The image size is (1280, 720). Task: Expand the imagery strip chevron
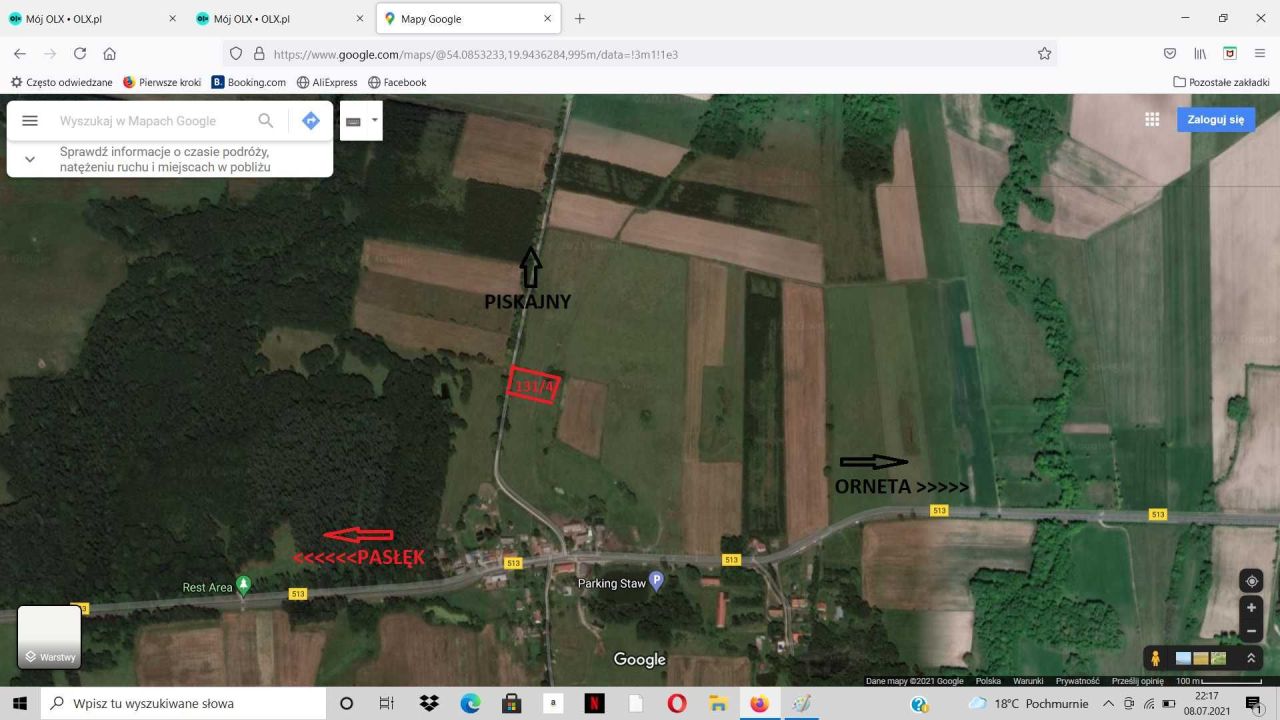coord(1249,658)
